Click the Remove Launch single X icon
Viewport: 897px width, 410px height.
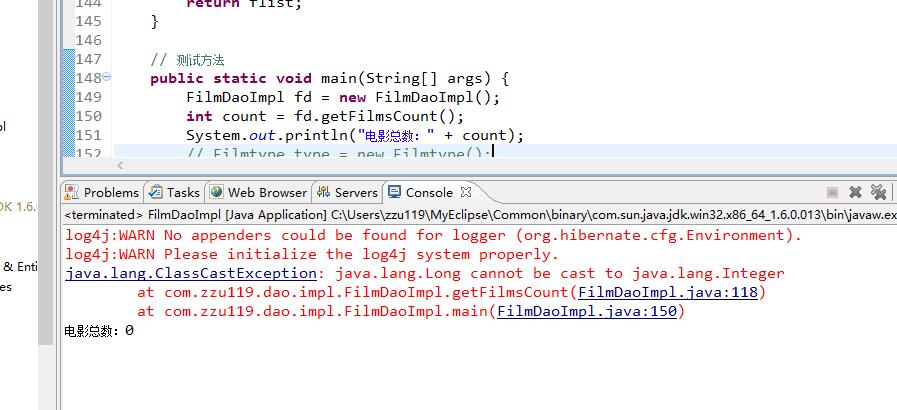855,192
